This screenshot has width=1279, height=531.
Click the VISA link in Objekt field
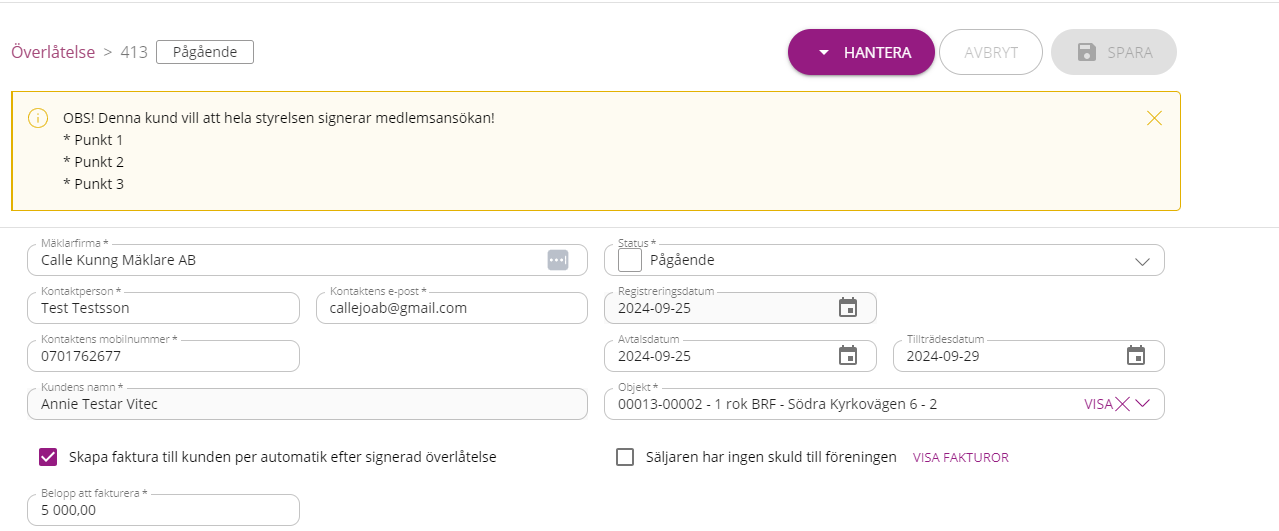coord(1098,404)
